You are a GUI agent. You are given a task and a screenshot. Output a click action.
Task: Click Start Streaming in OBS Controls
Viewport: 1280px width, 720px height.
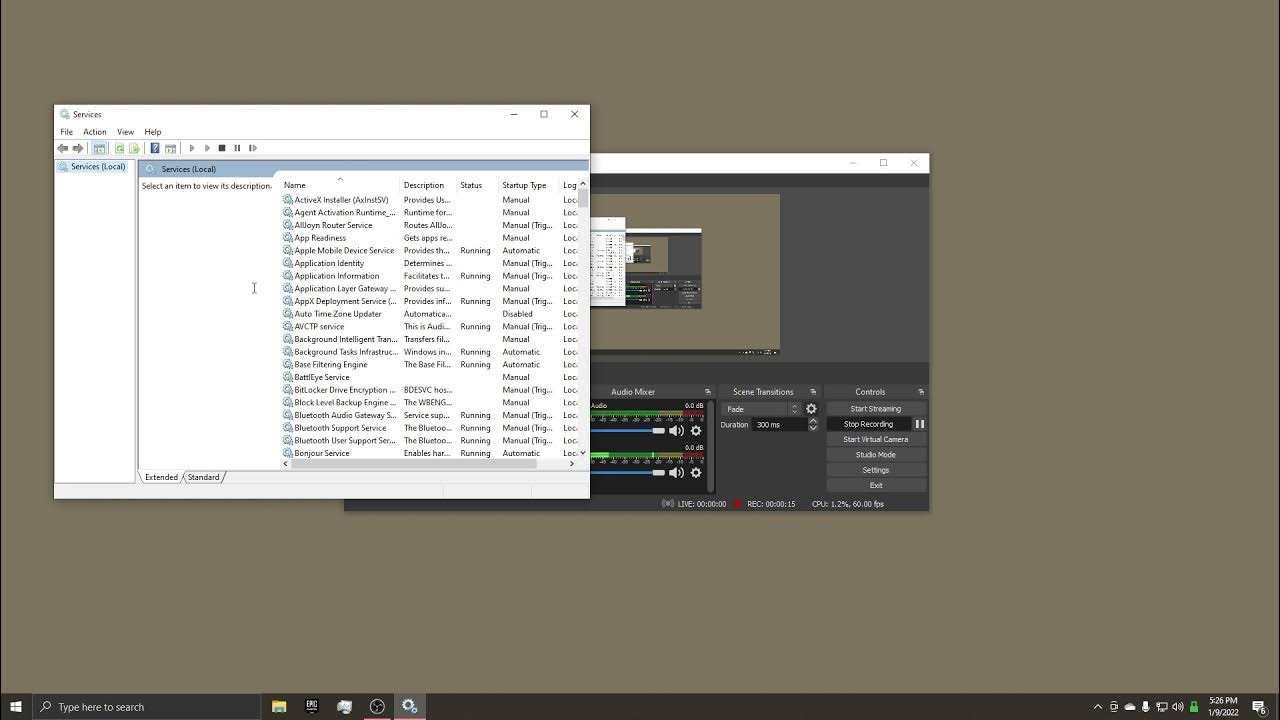tap(875, 409)
